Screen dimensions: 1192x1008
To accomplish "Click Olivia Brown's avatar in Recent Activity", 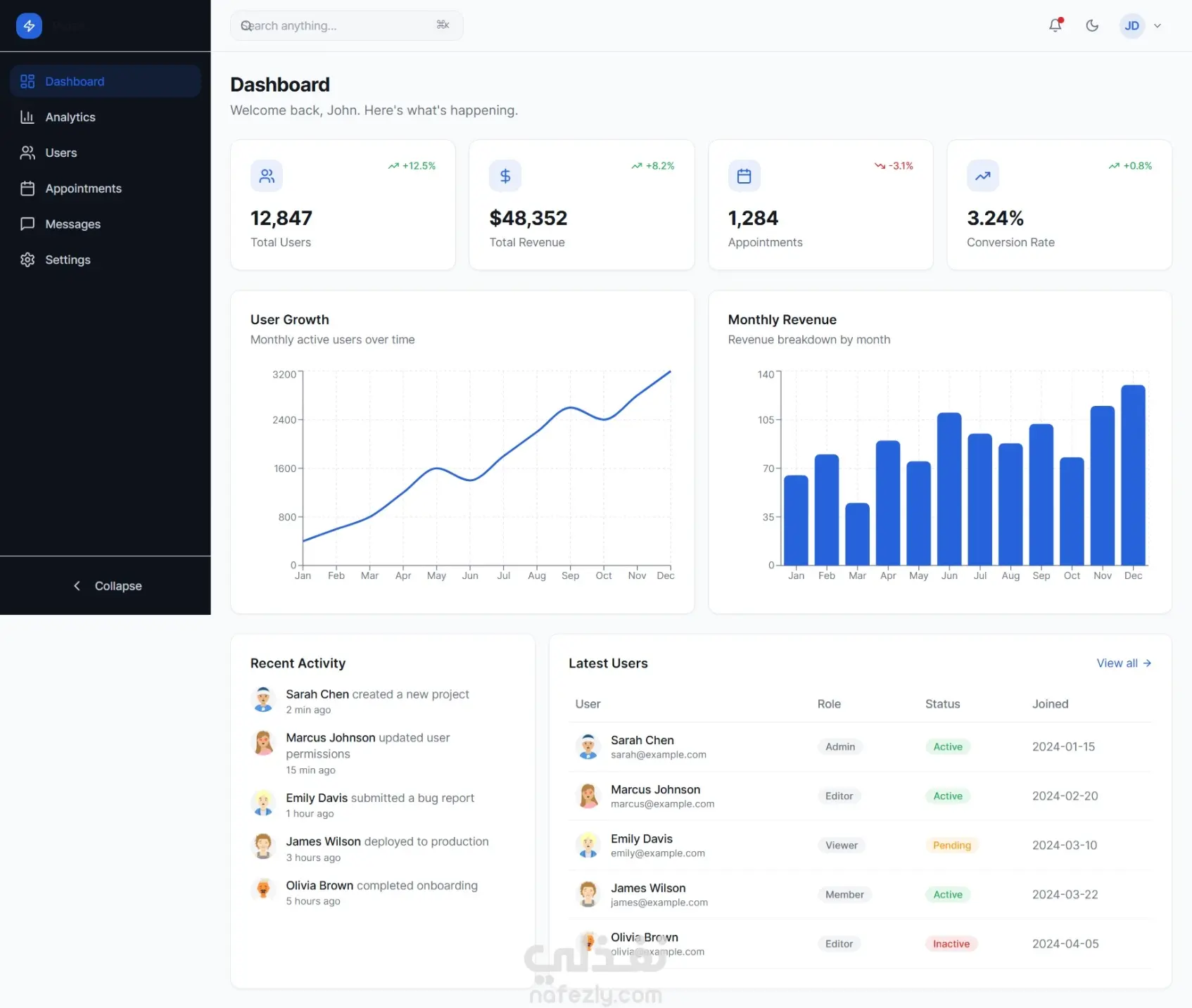I will (x=263, y=891).
